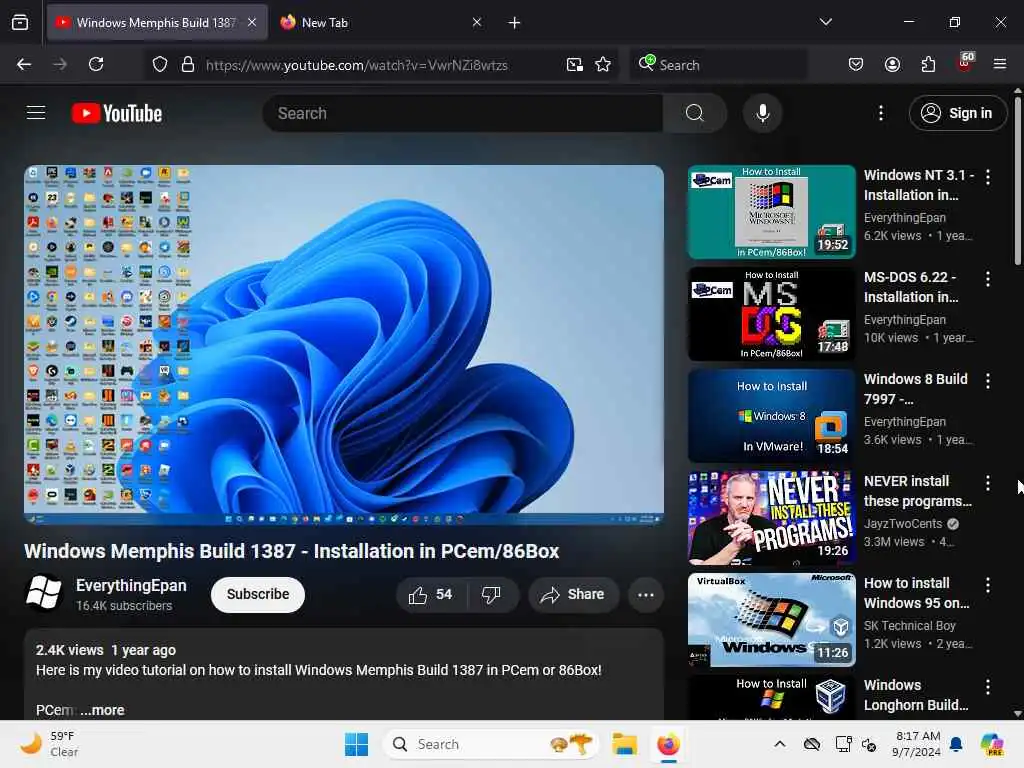Open picture-in-picture icon in address bar

click(x=575, y=65)
